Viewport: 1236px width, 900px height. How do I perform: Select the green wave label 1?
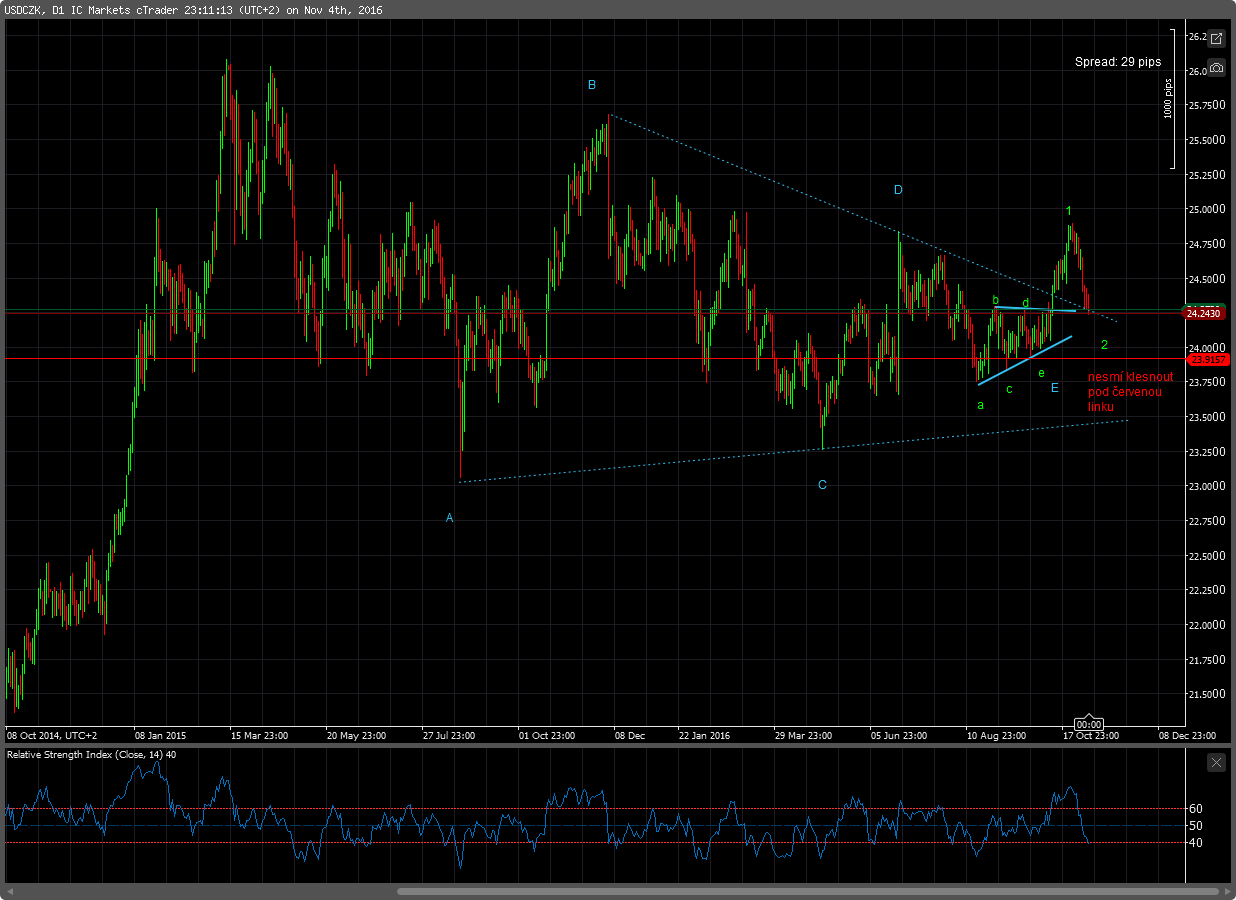click(x=1068, y=211)
